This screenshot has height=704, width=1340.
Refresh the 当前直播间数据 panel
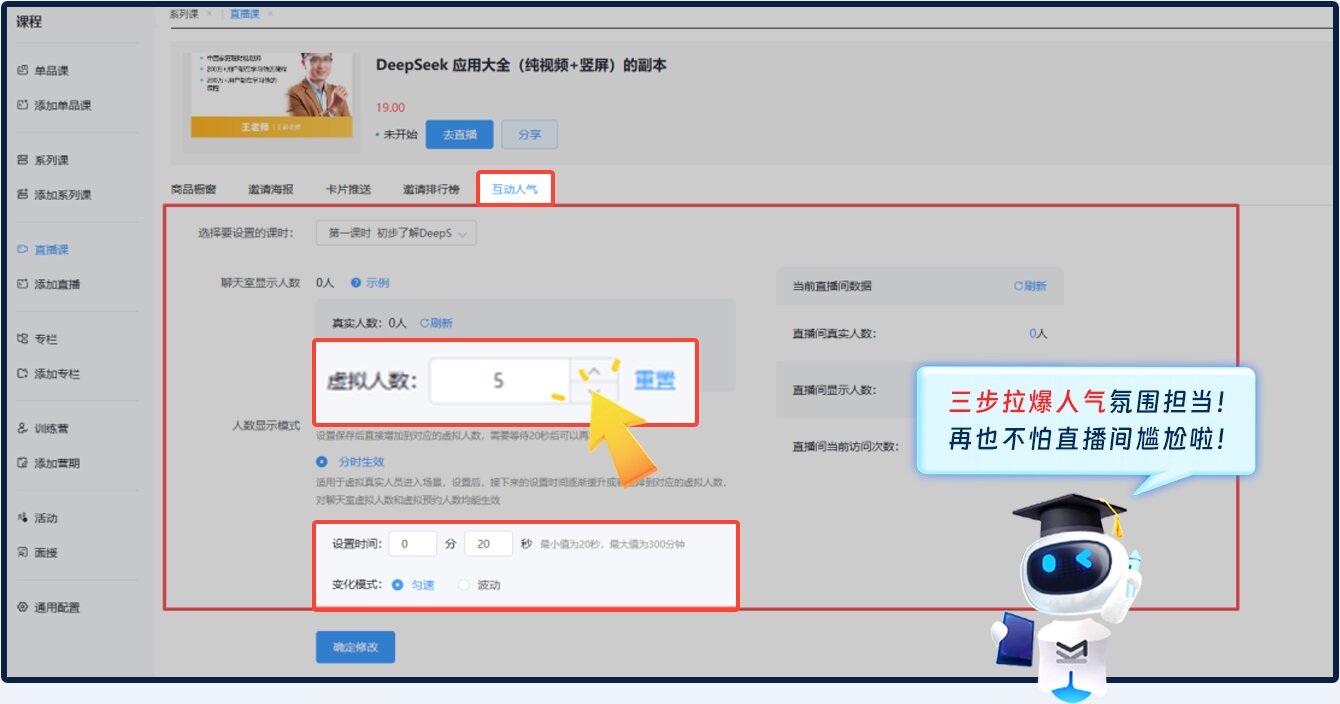click(x=1030, y=286)
